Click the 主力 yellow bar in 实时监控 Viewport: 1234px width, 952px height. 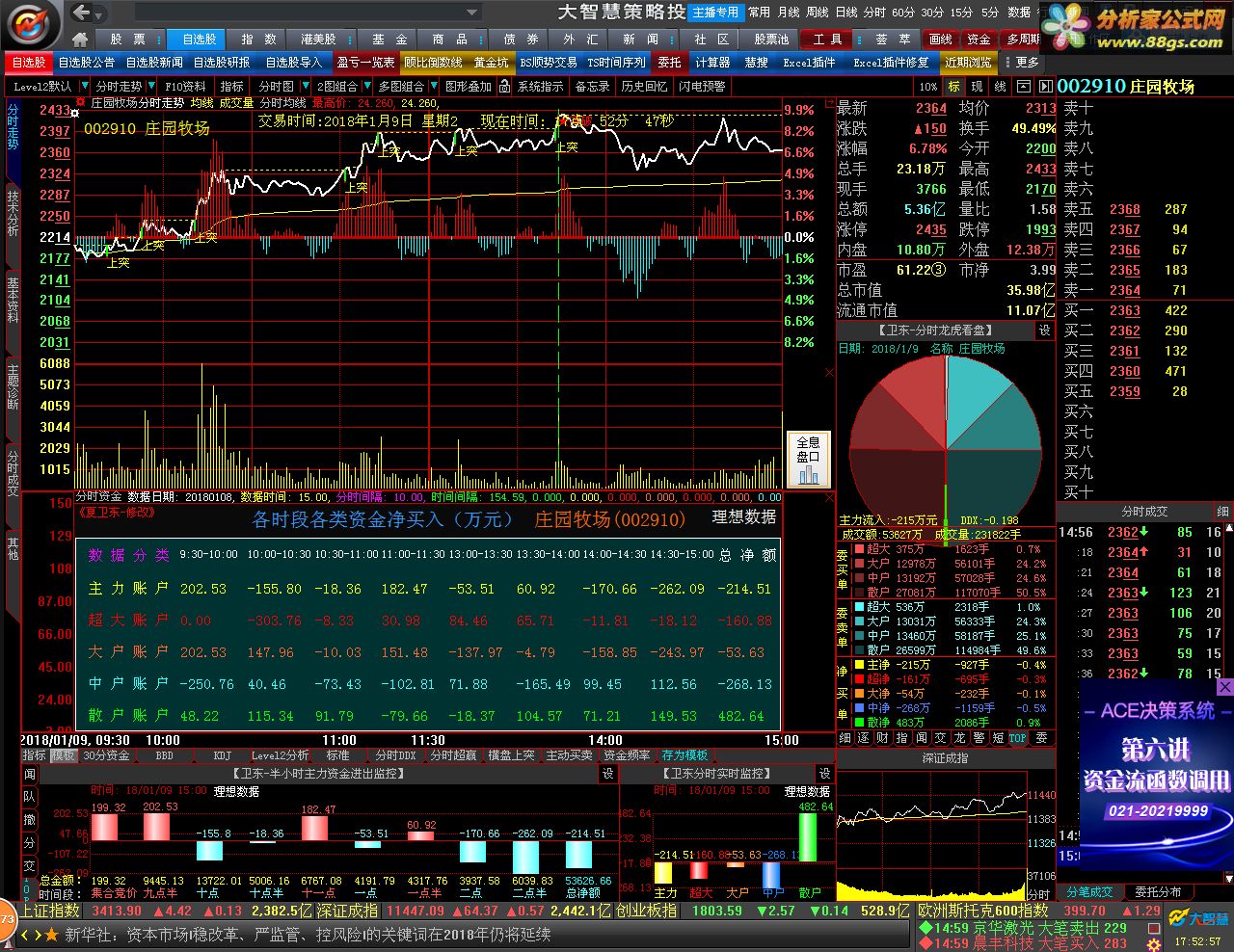point(663,873)
